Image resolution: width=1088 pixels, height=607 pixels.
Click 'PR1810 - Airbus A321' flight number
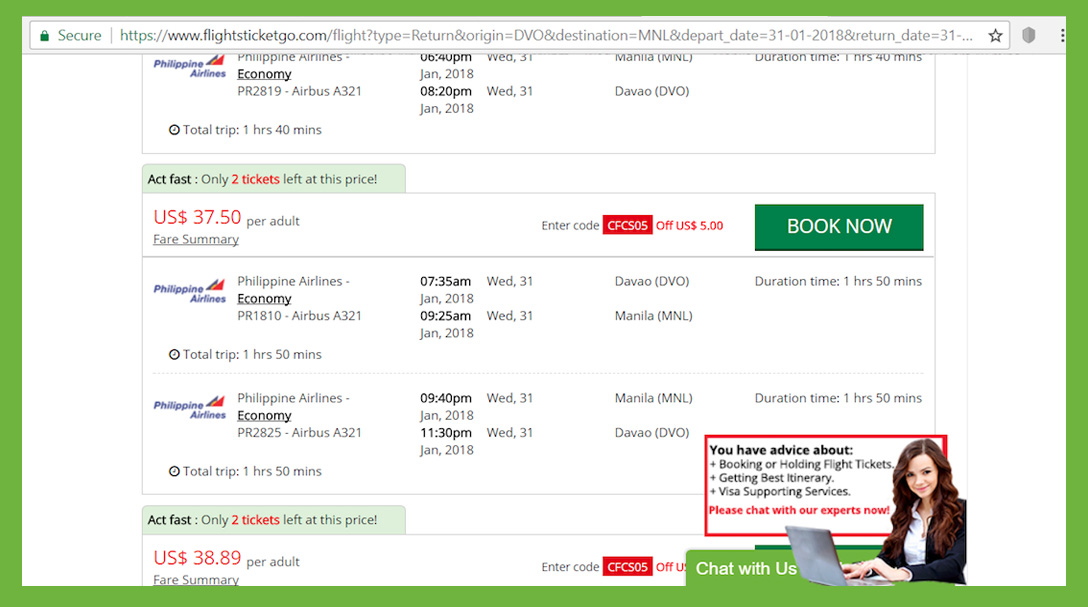(299, 316)
